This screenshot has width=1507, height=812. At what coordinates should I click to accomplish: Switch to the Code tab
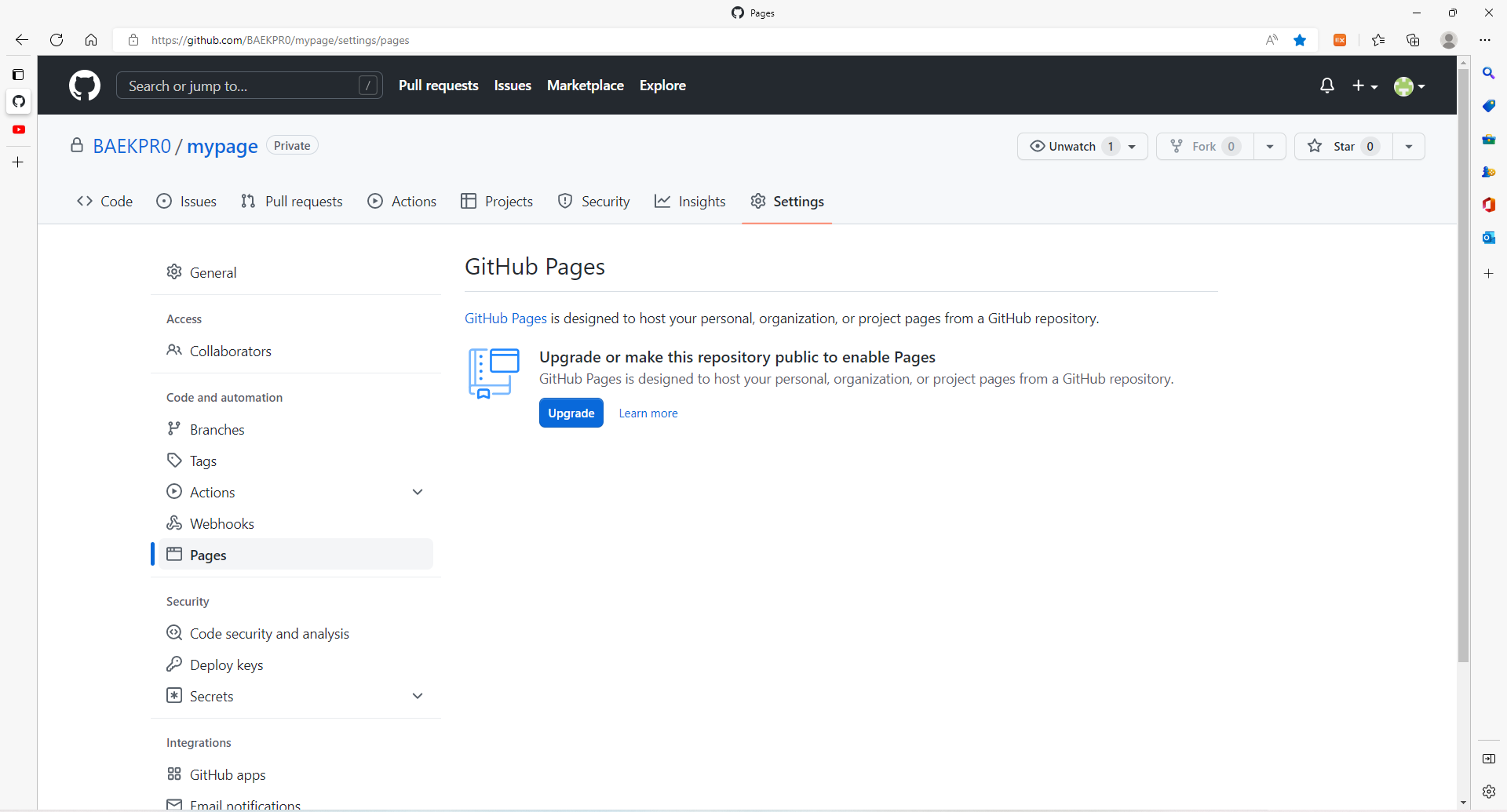(104, 202)
